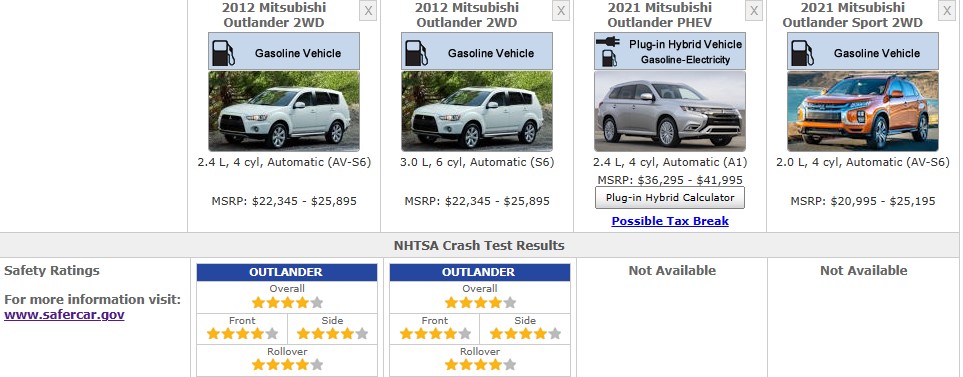This screenshot has width=963, height=377.
Task: Follow the Possible Tax Break link
Action: coord(670,221)
